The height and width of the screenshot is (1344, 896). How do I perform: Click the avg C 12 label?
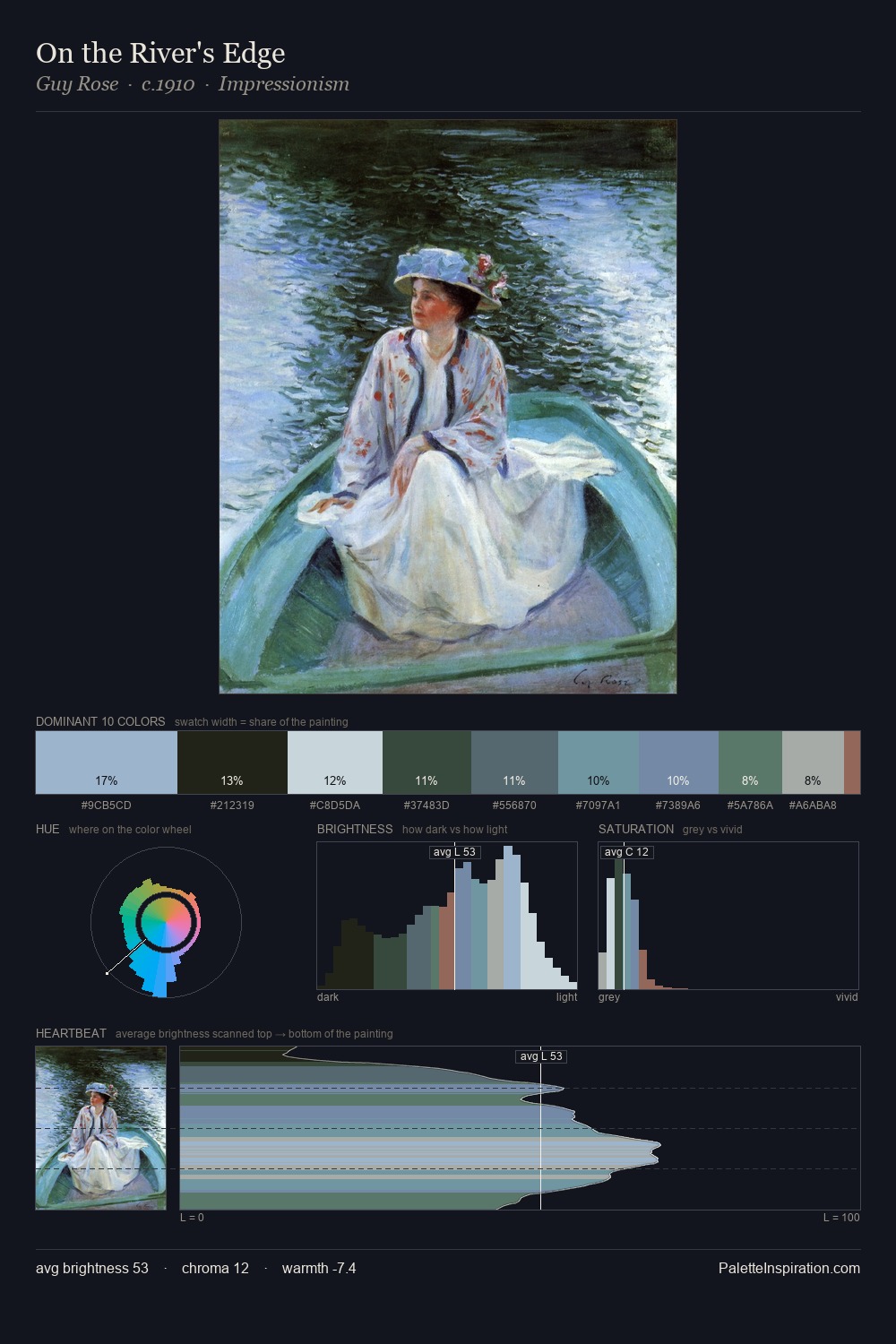(x=626, y=852)
